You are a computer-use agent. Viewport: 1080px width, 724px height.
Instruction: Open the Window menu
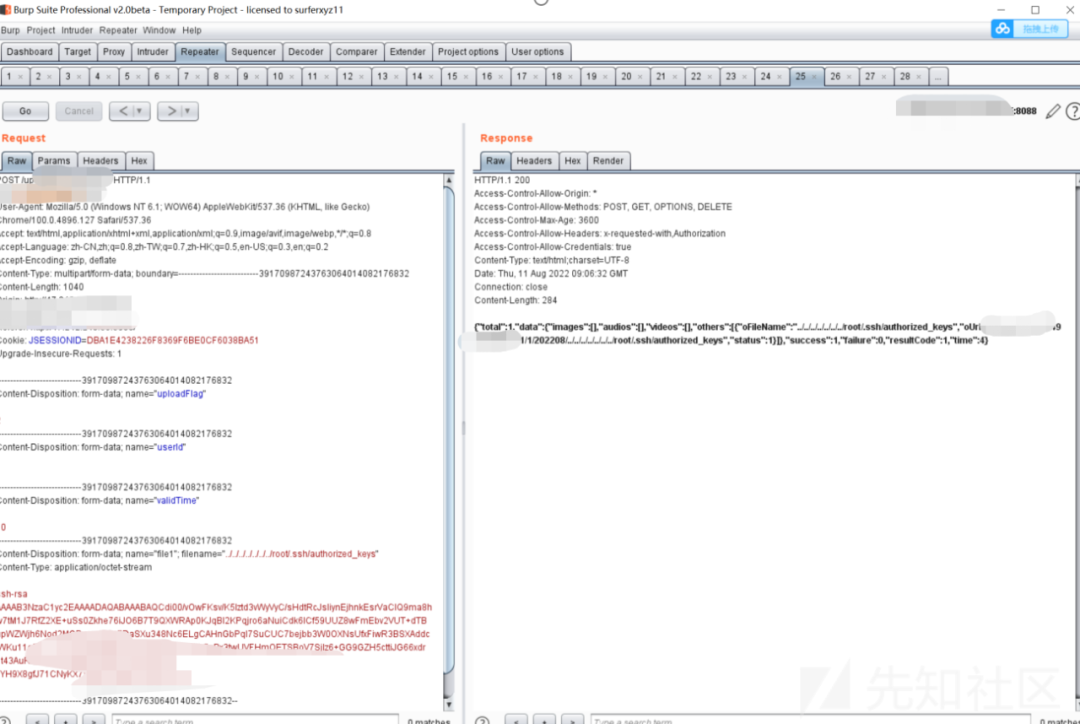(159, 30)
